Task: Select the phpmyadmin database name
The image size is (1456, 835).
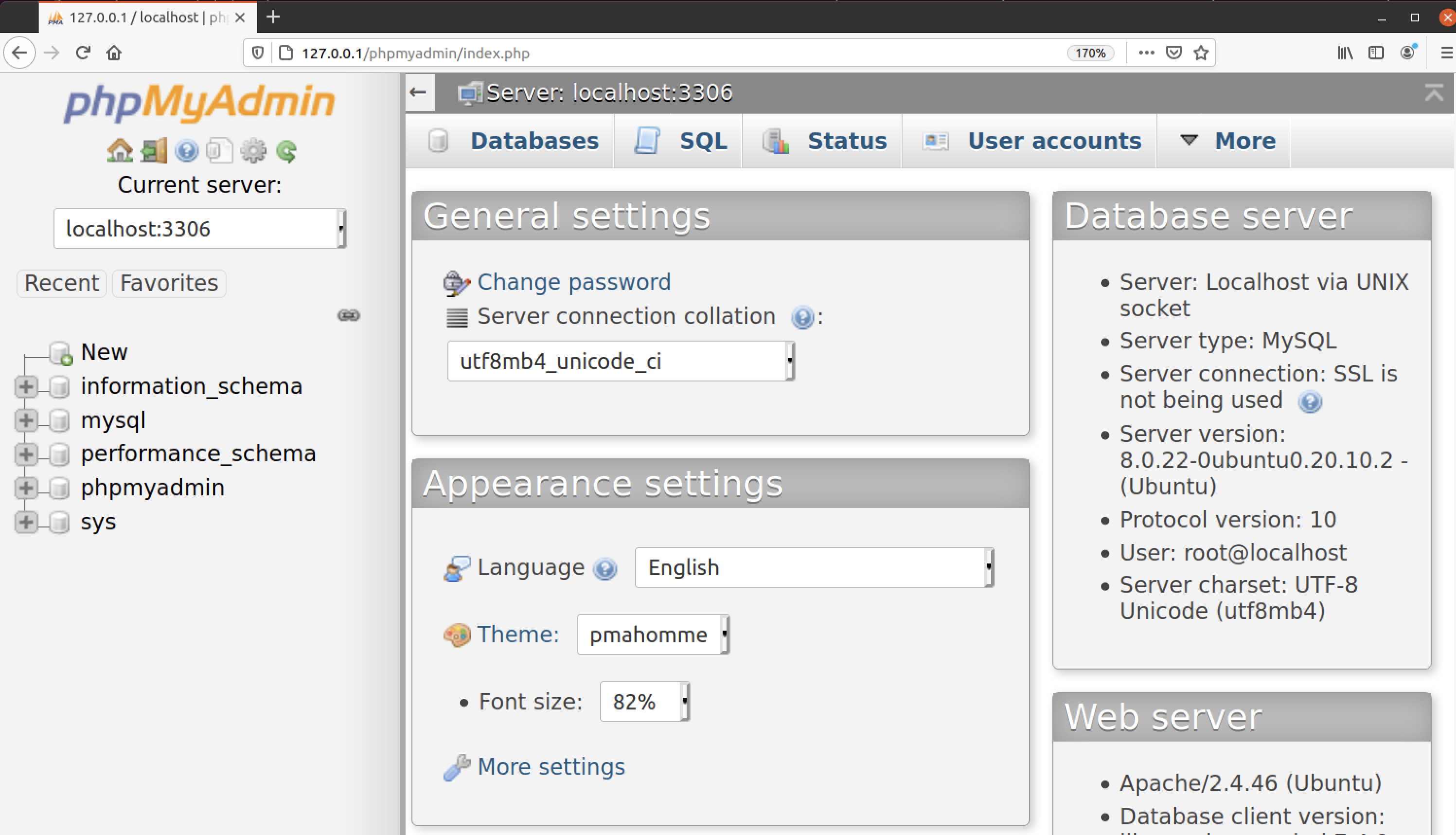Action: pyautogui.click(x=152, y=488)
